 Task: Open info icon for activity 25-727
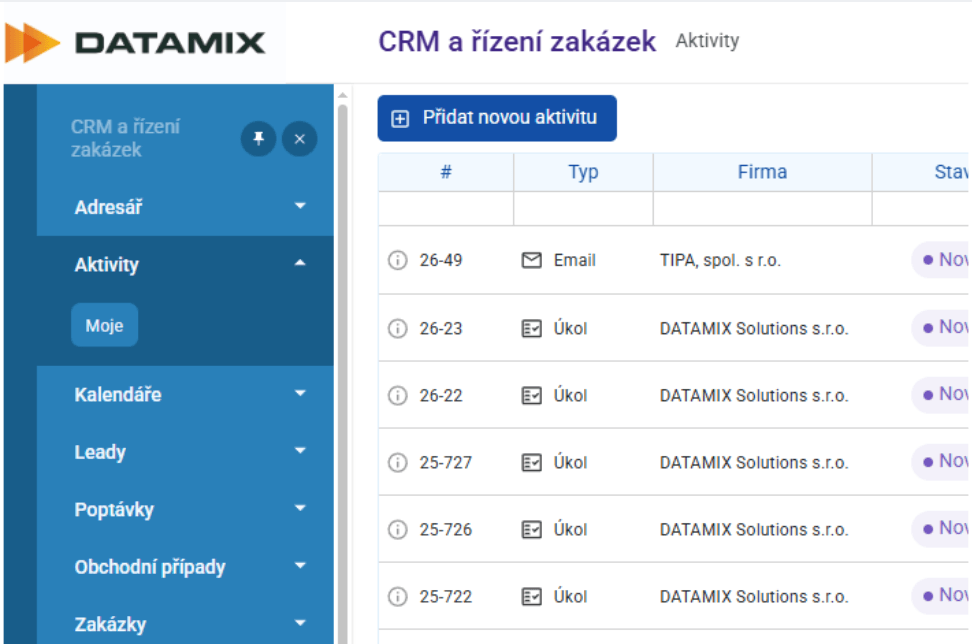click(x=397, y=462)
